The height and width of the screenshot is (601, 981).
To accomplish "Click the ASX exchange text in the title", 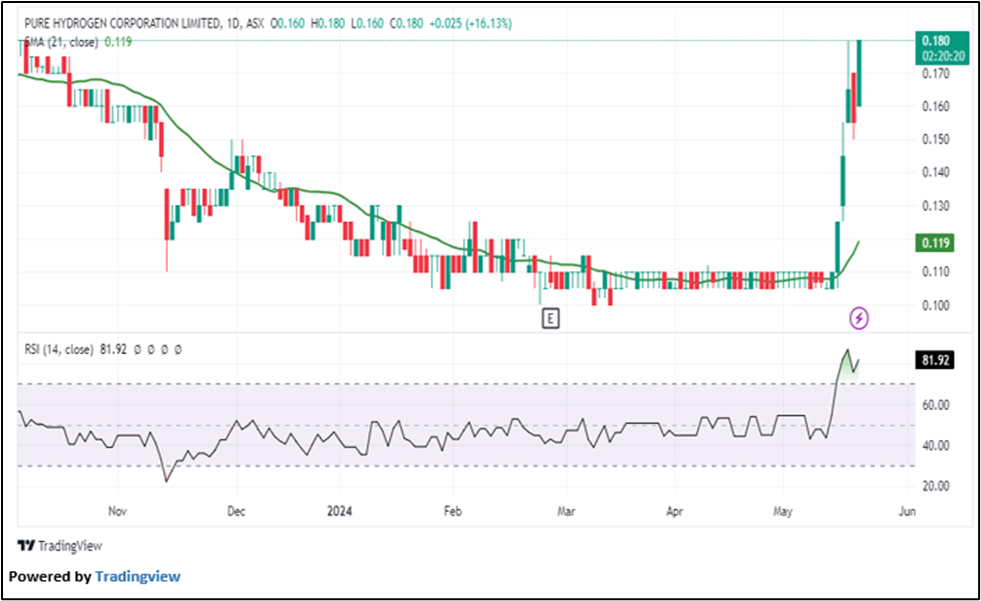I will click(255, 24).
